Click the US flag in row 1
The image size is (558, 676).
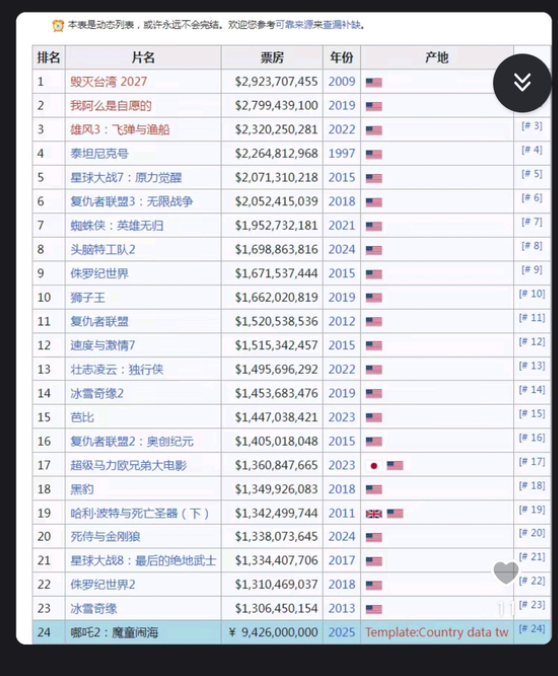[374, 82]
